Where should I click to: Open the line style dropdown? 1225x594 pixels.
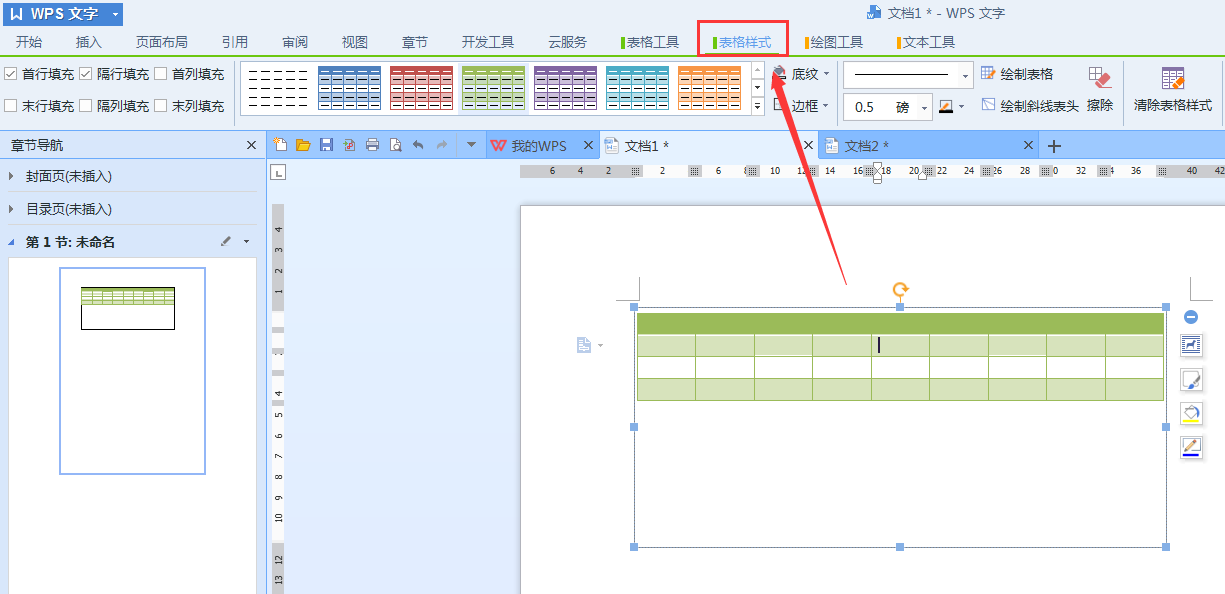[966, 75]
